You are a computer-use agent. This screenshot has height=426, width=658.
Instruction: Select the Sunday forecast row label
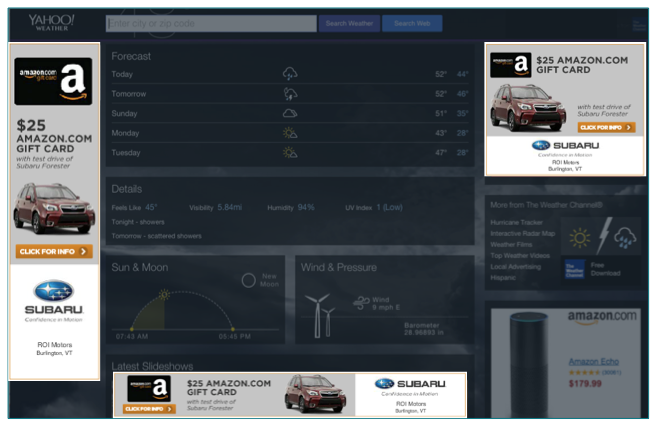(124, 113)
